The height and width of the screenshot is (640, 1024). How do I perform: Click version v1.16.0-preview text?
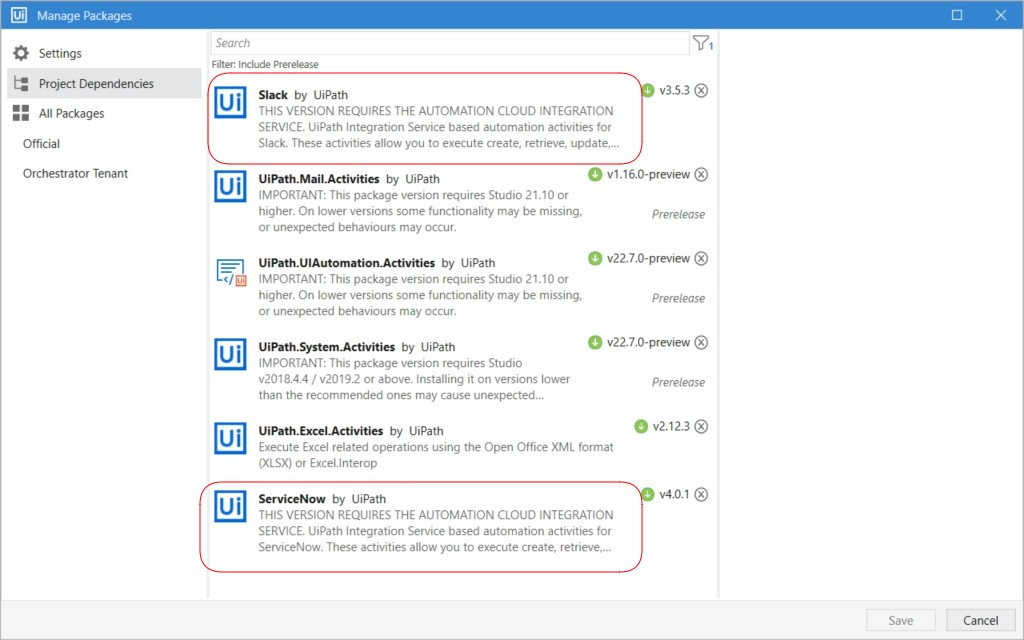[648, 174]
